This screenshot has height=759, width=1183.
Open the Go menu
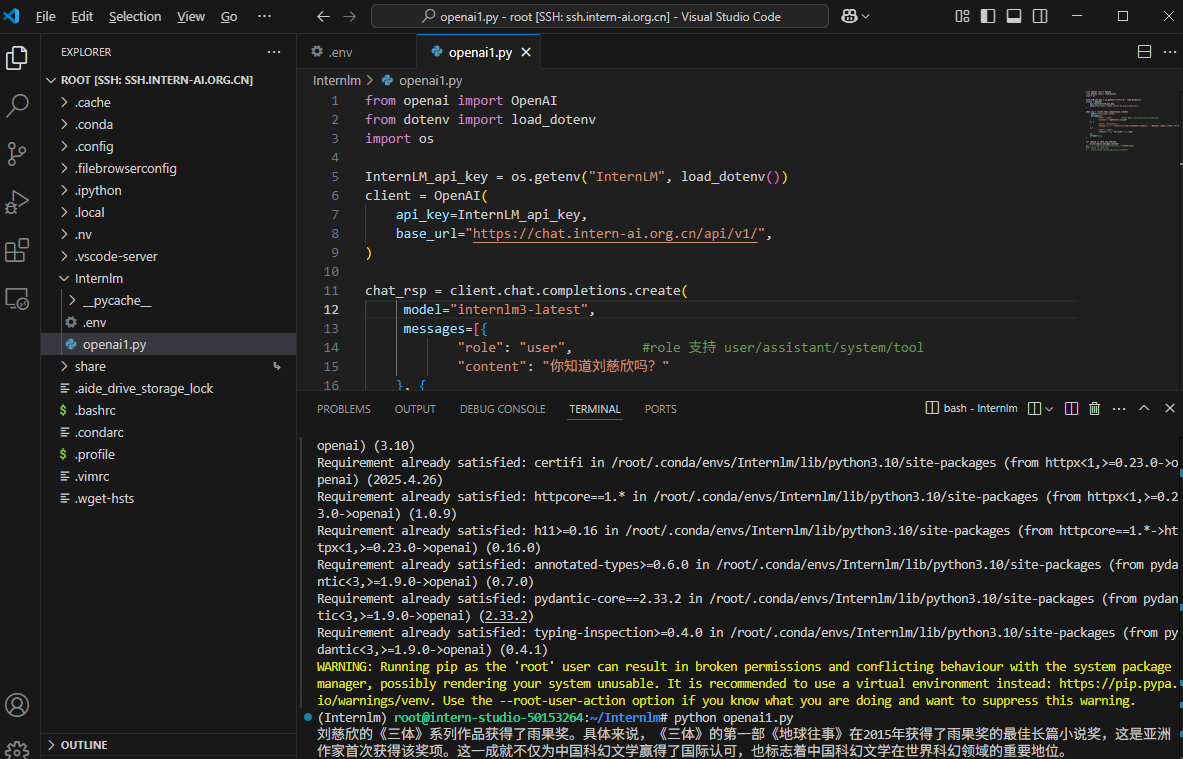point(229,16)
